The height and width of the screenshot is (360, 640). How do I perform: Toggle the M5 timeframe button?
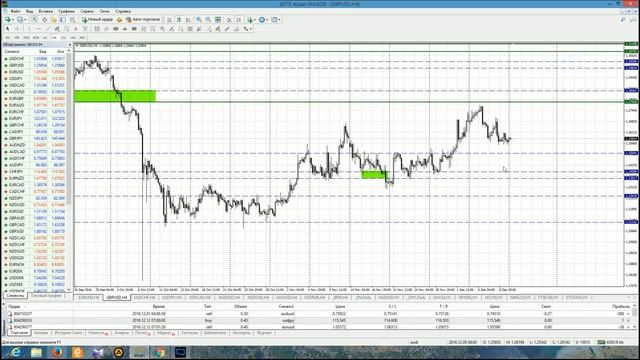pyautogui.click(x=17, y=38)
